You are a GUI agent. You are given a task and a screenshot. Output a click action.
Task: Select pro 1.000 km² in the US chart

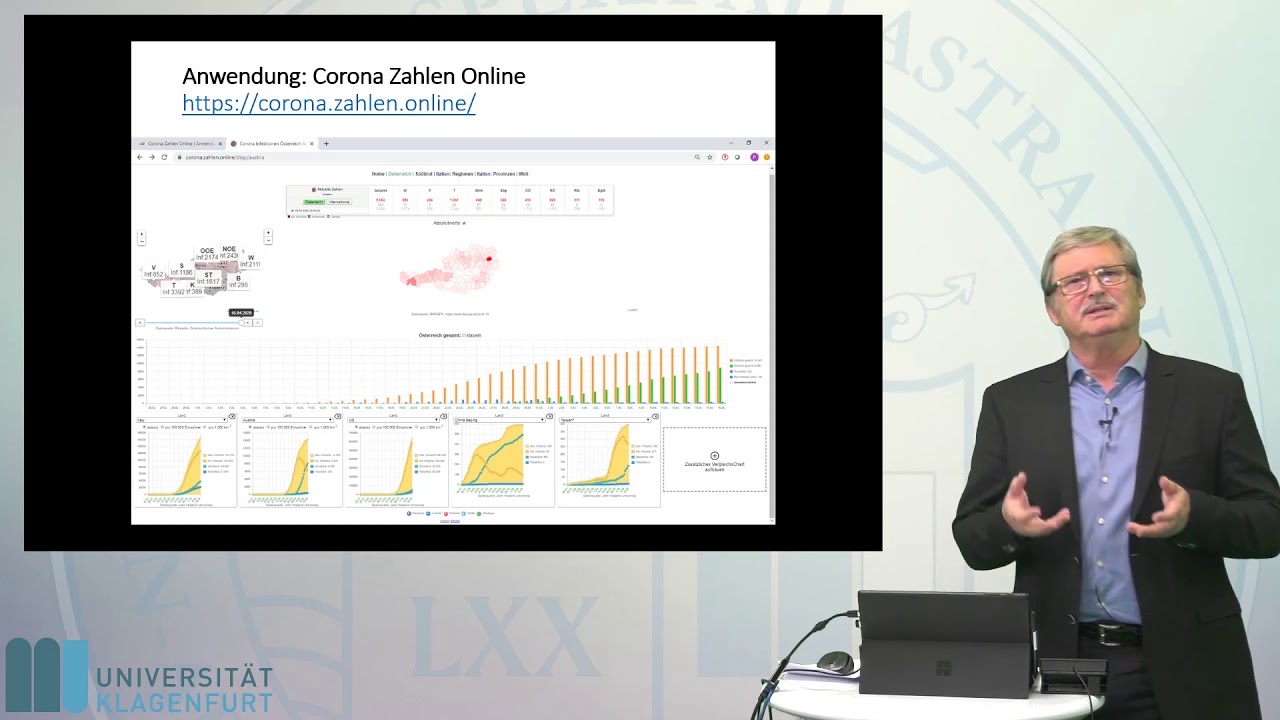pyautogui.click(x=416, y=427)
